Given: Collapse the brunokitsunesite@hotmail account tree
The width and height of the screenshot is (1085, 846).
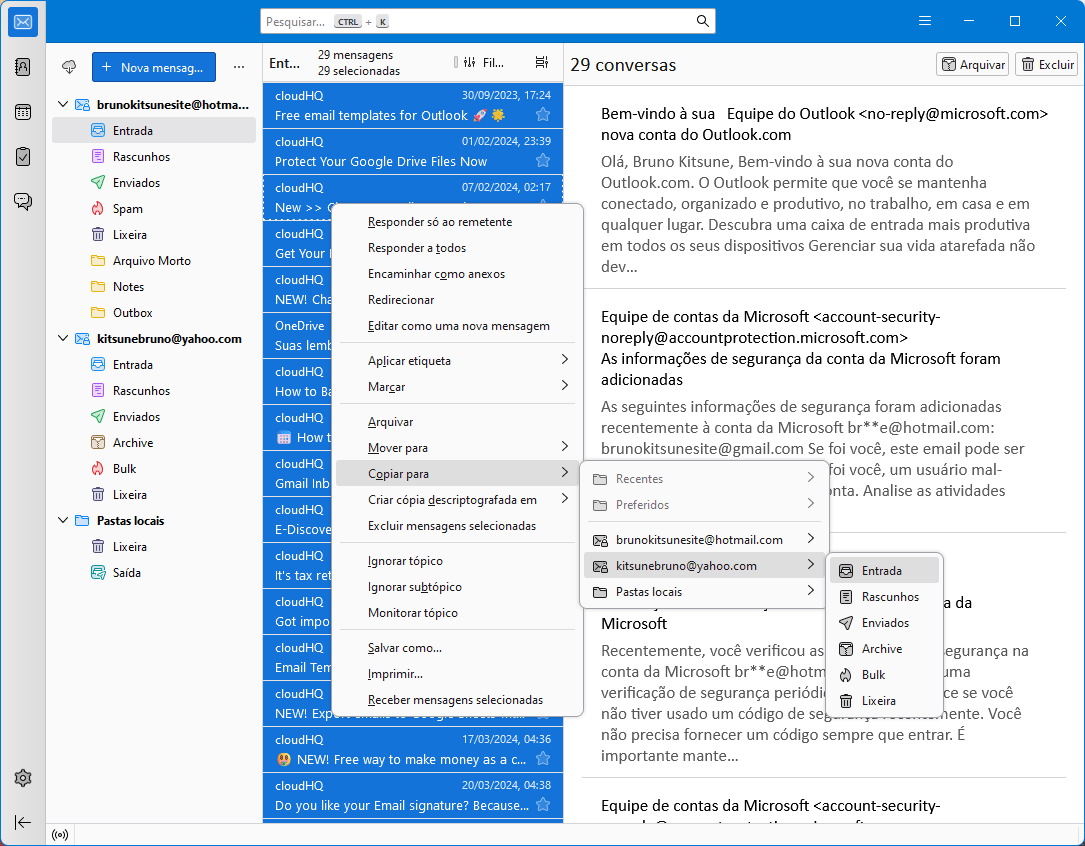Looking at the screenshot, I should coord(63,104).
